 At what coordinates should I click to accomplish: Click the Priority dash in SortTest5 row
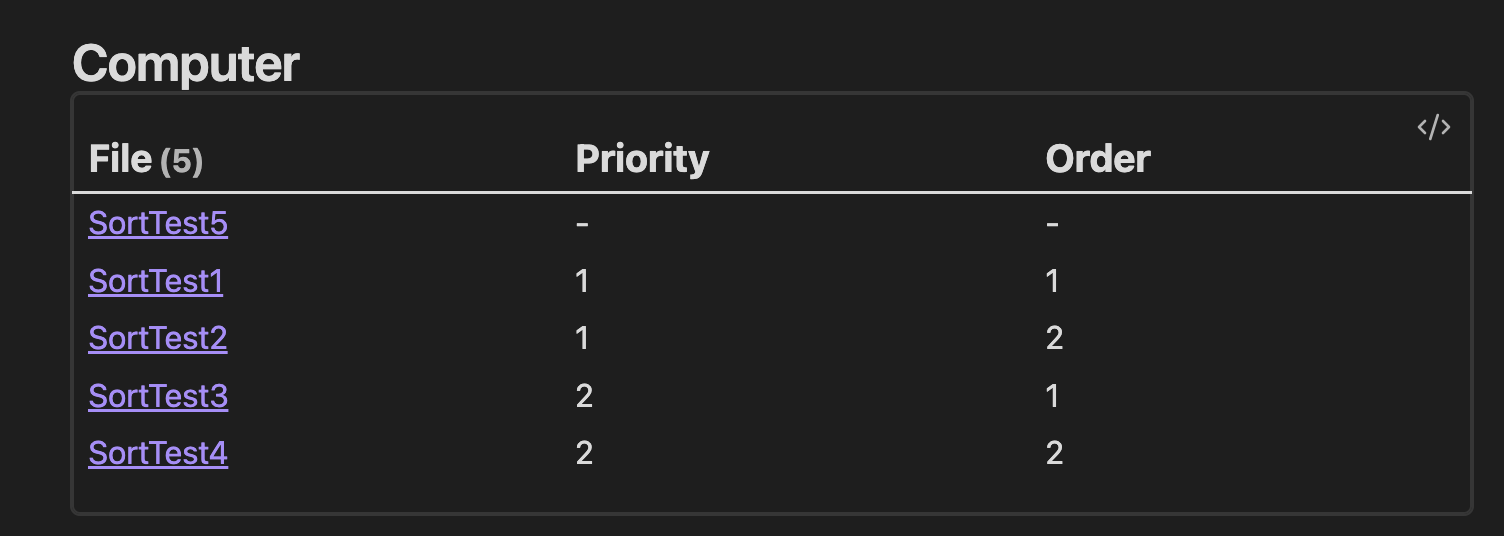pos(582,224)
